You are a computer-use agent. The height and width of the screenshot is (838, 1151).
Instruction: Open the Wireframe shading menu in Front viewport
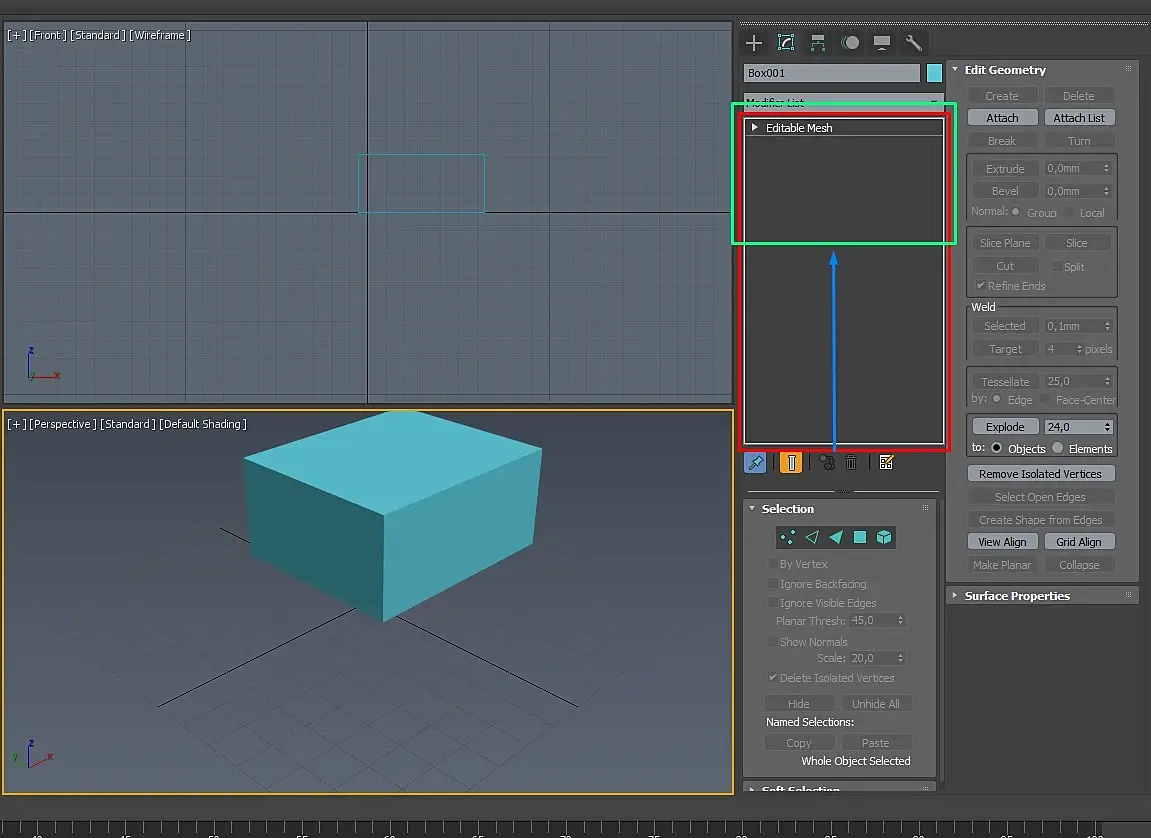(x=160, y=35)
